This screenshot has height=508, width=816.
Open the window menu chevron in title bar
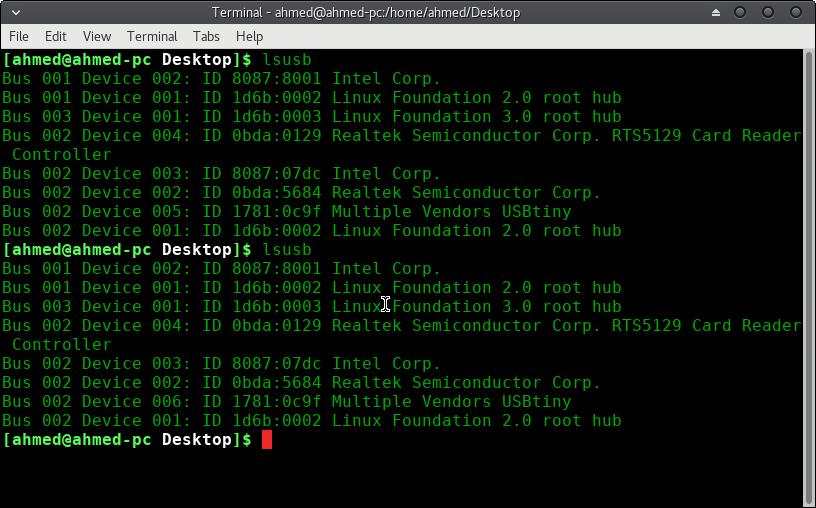click(x=16, y=12)
